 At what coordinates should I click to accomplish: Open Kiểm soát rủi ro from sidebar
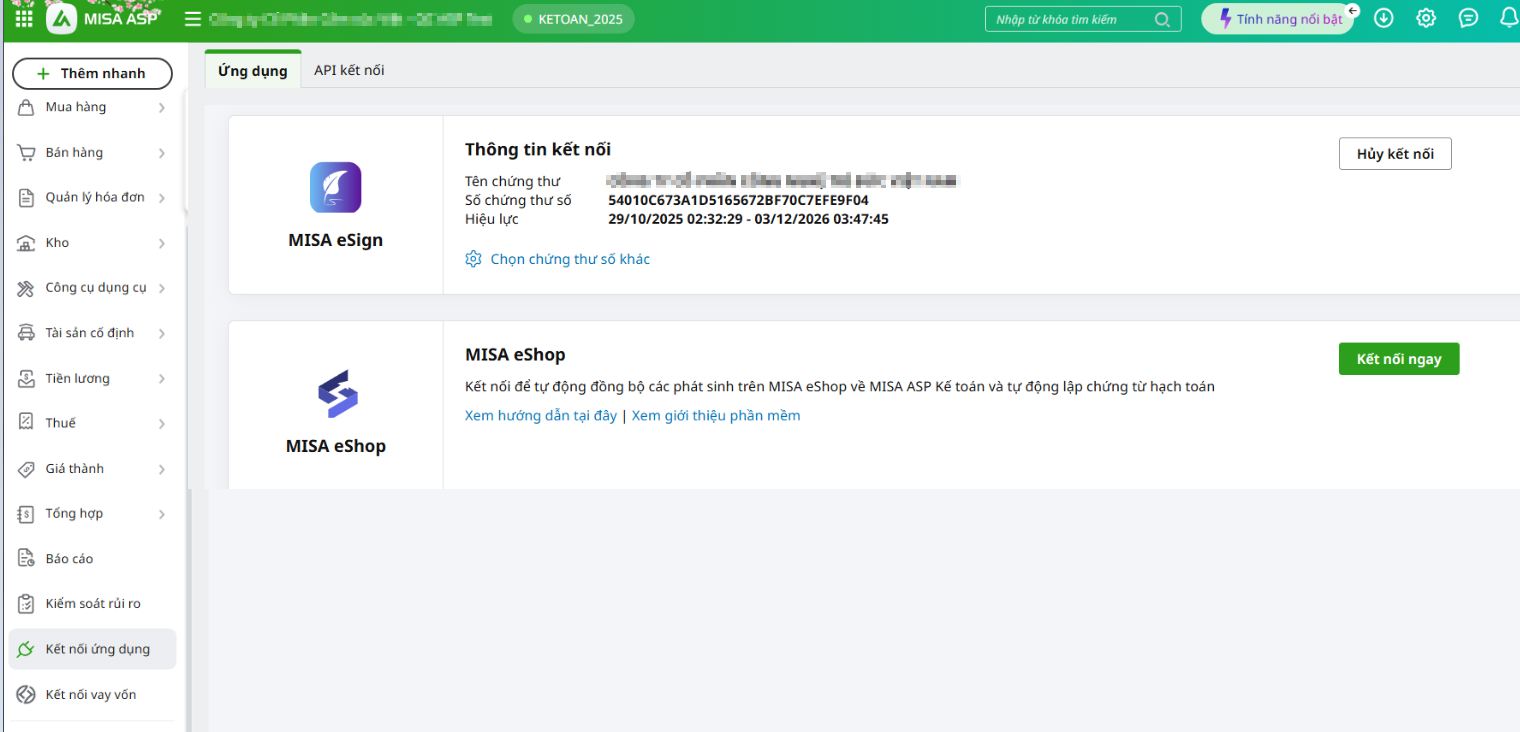pyautogui.click(x=93, y=604)
